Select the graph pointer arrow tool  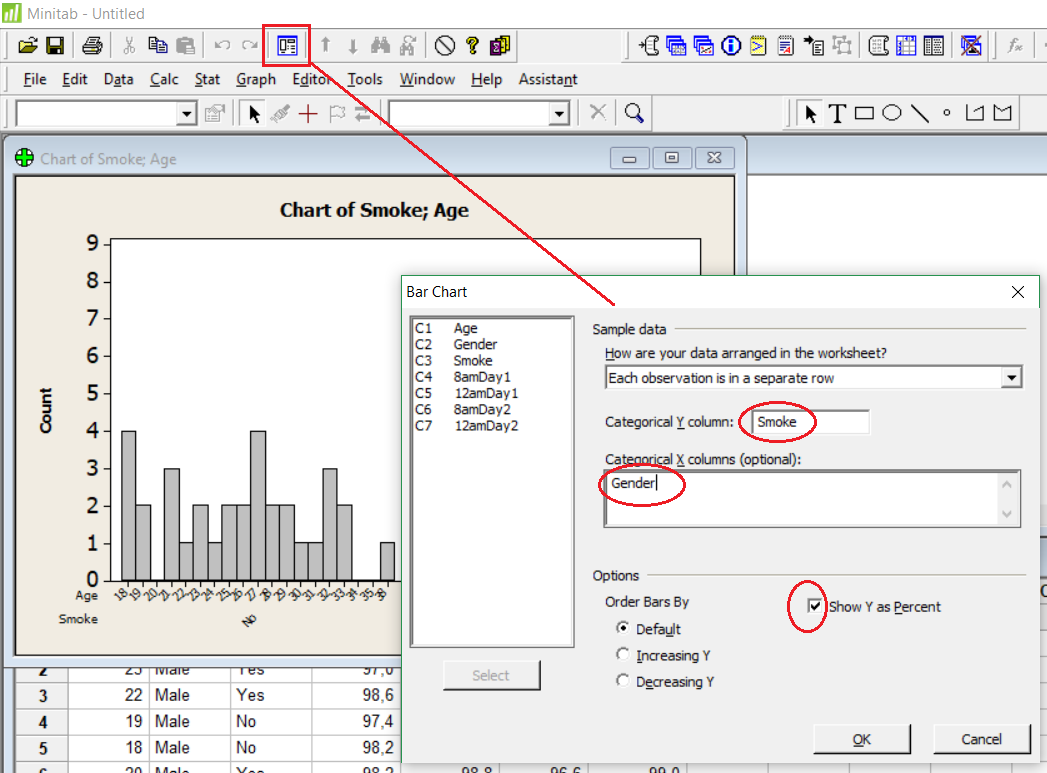pyautogui.click(x=254, y=113)
